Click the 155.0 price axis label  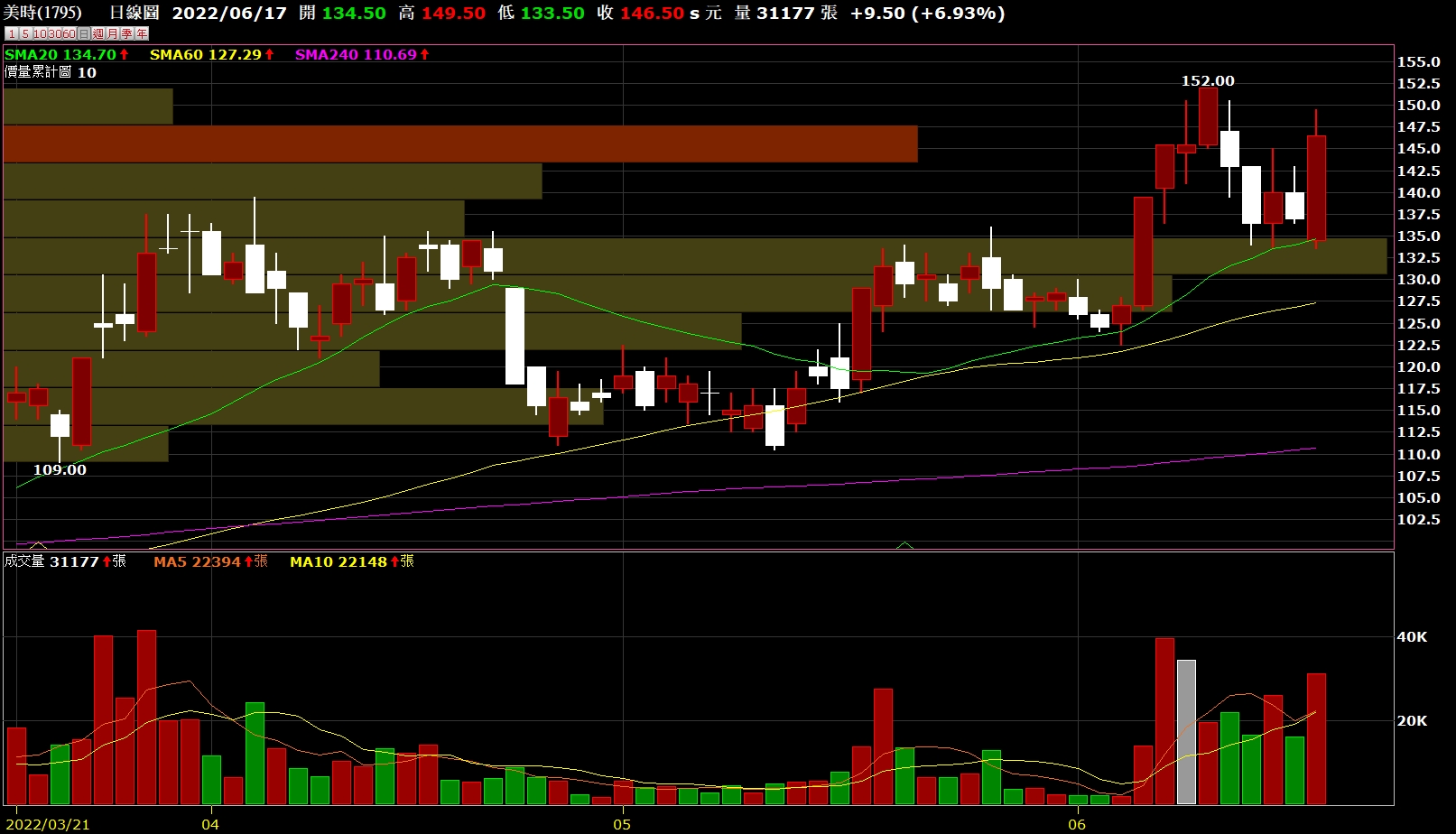click(1418, 61)
